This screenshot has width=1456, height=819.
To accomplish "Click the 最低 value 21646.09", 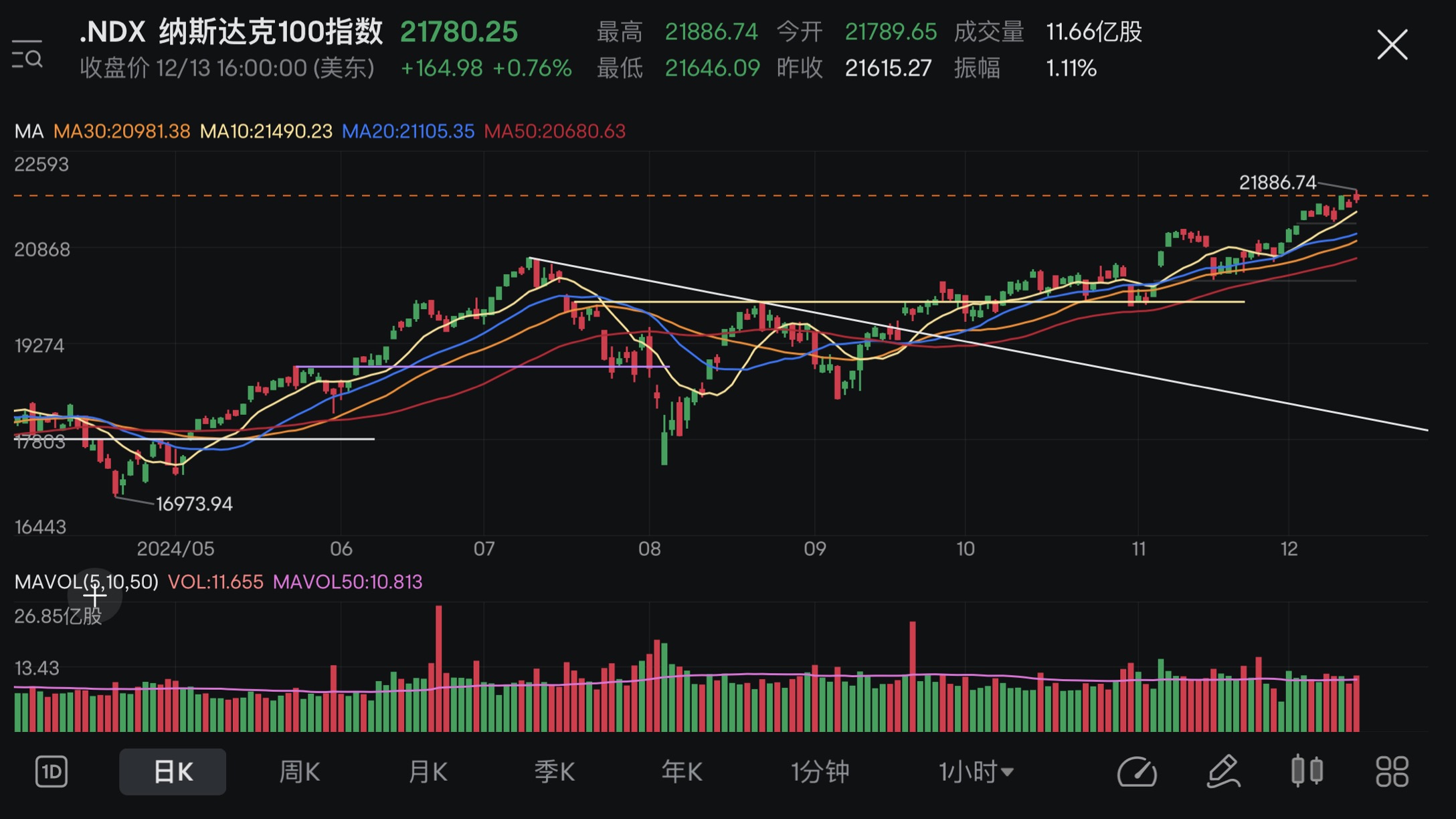I will click(712, 68).
